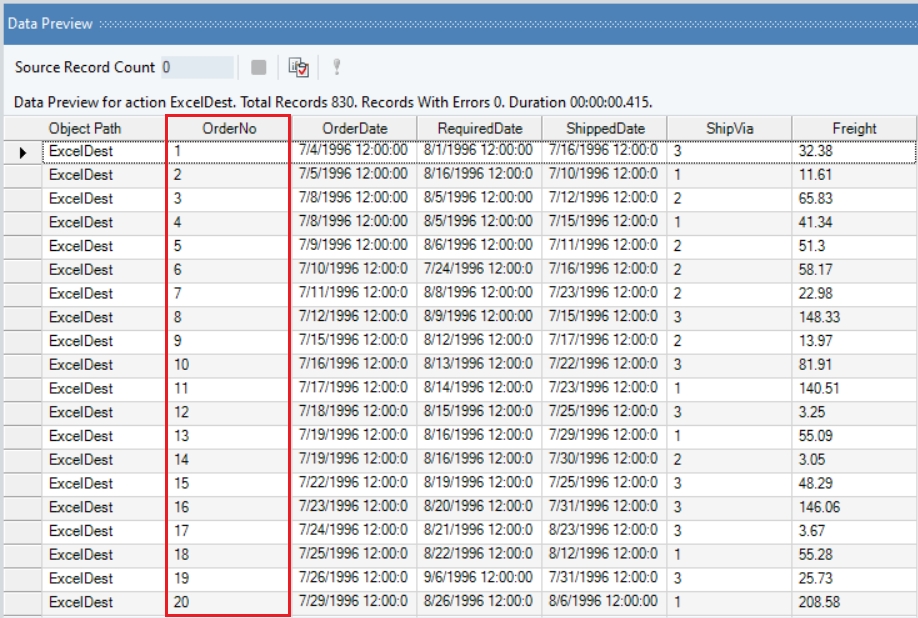The height and width of the screenshot is (618, 918).
Task: Sort by the OrderDate column header
Action: (x=354, y=128)
